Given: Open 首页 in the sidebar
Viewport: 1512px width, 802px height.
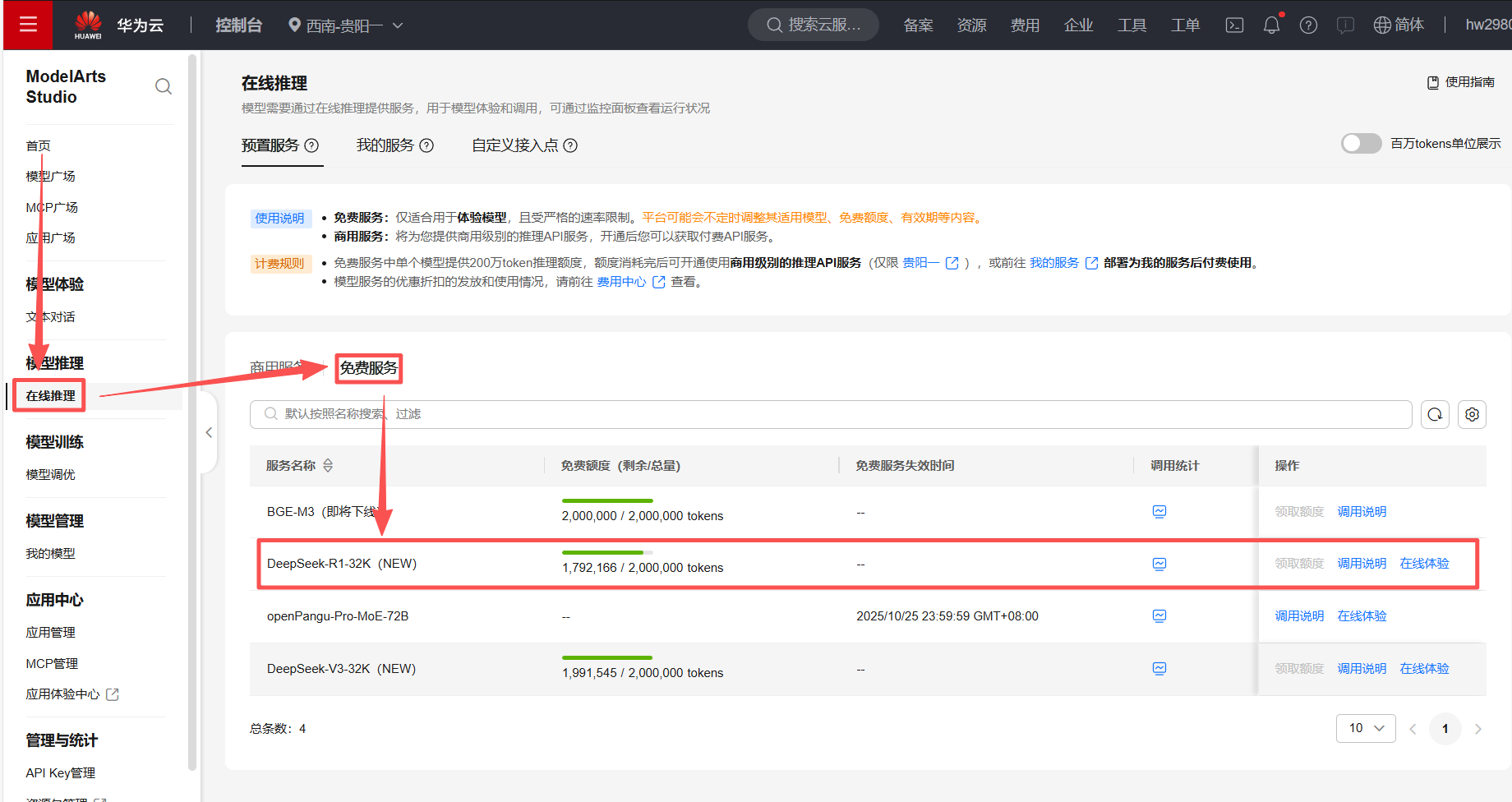Looking at the screenshot, I should click(x=38, y=146).
